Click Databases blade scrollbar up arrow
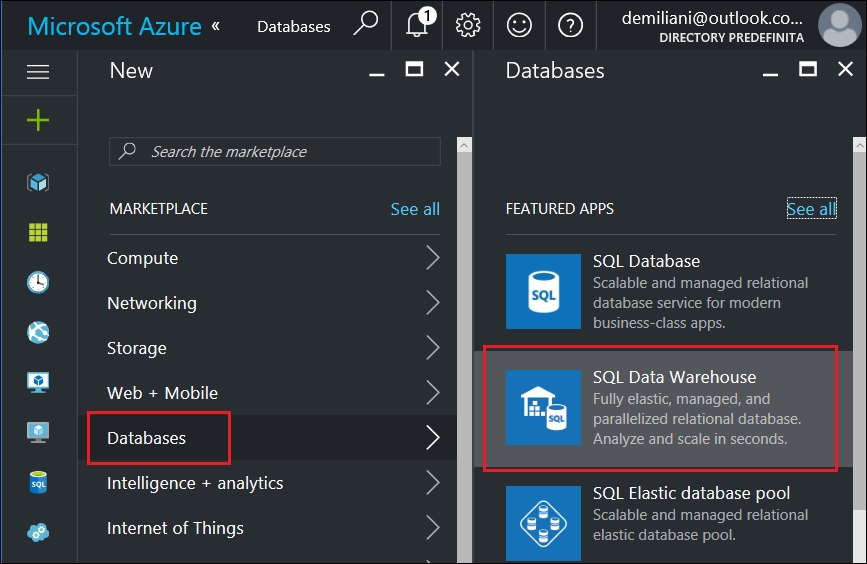 coord(860,145)
